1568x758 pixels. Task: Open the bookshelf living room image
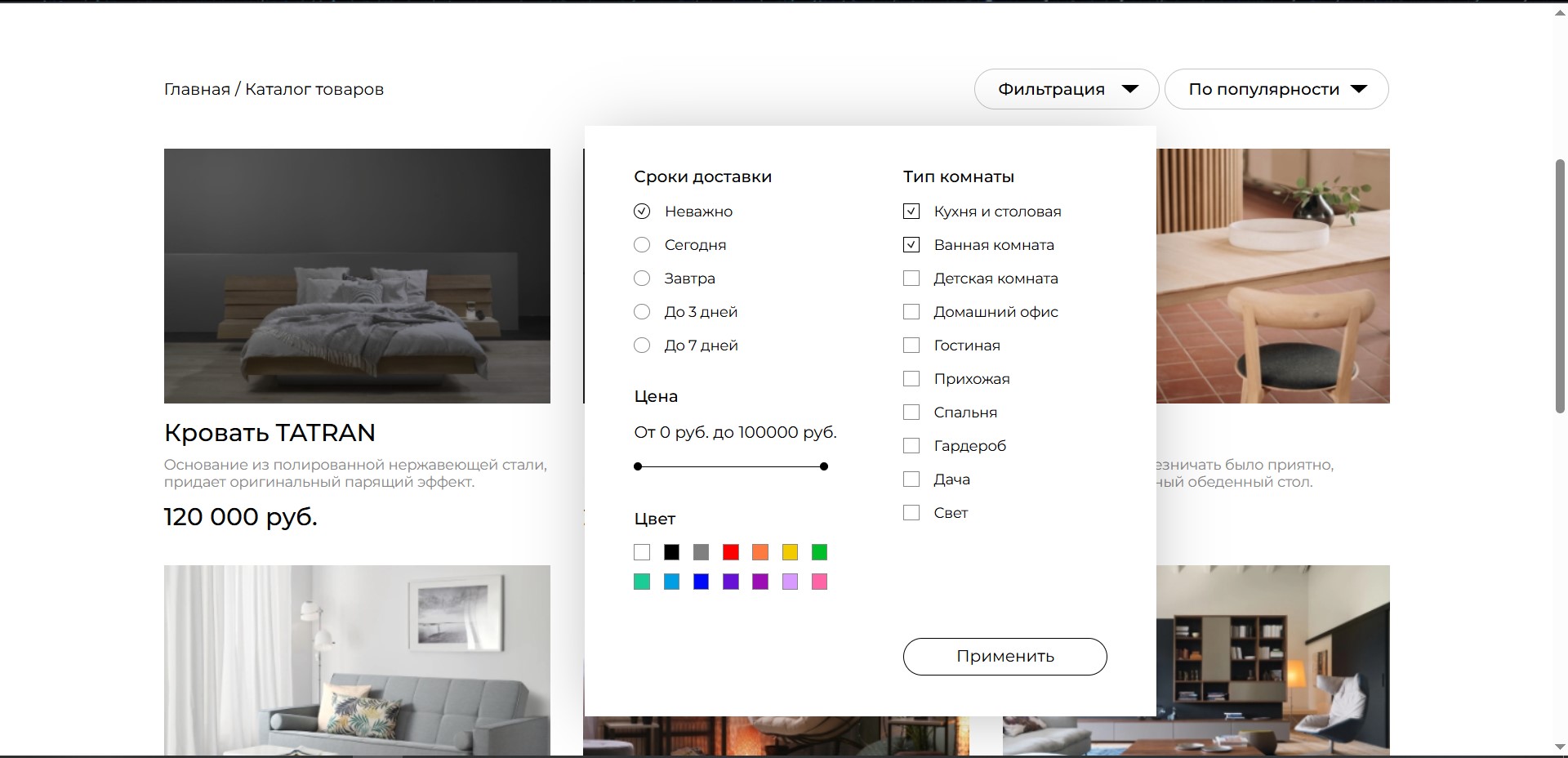(x=1272, y=660)
